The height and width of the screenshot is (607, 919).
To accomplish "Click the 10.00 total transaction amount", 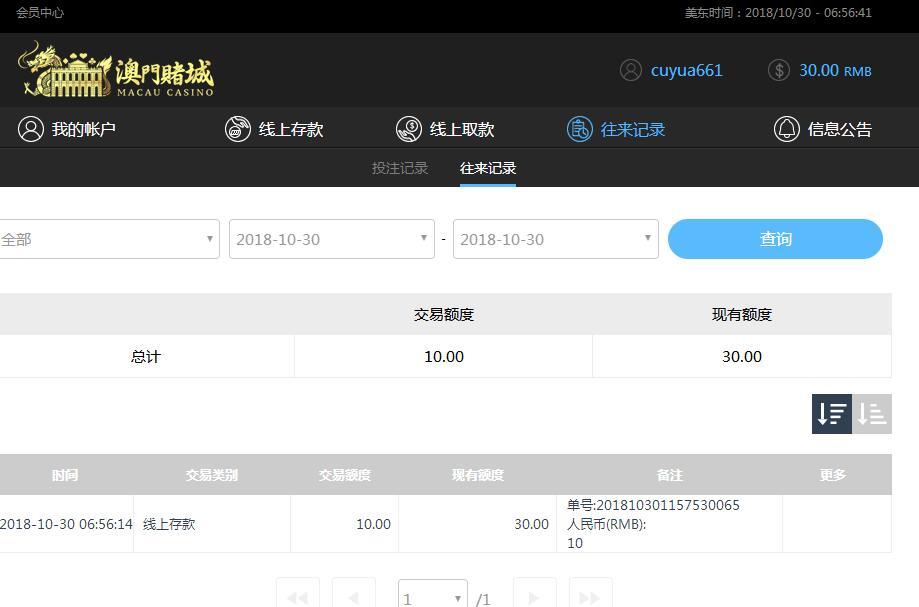I will click(x=444, y=357).
